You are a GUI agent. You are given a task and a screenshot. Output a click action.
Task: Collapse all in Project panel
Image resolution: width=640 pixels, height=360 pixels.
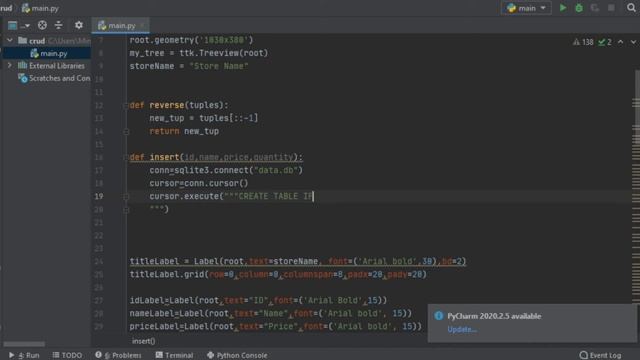[58, 25]
